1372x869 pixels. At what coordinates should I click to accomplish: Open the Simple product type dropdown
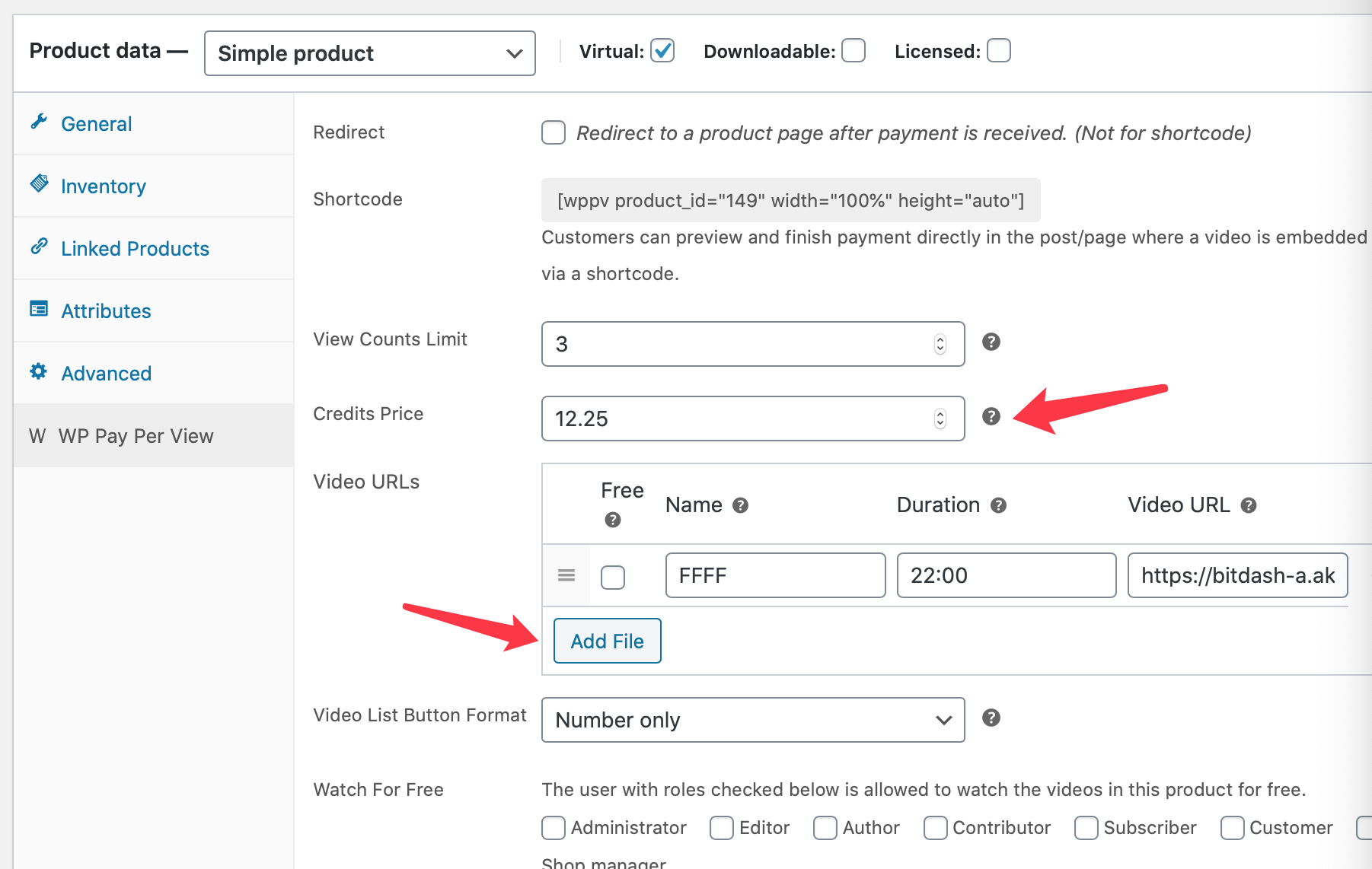[369, 53]
